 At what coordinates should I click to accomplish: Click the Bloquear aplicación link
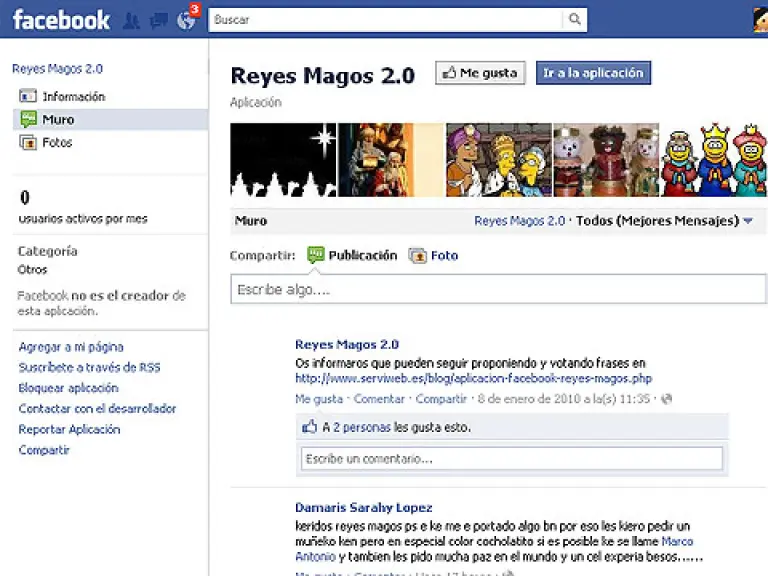(68, 388)
